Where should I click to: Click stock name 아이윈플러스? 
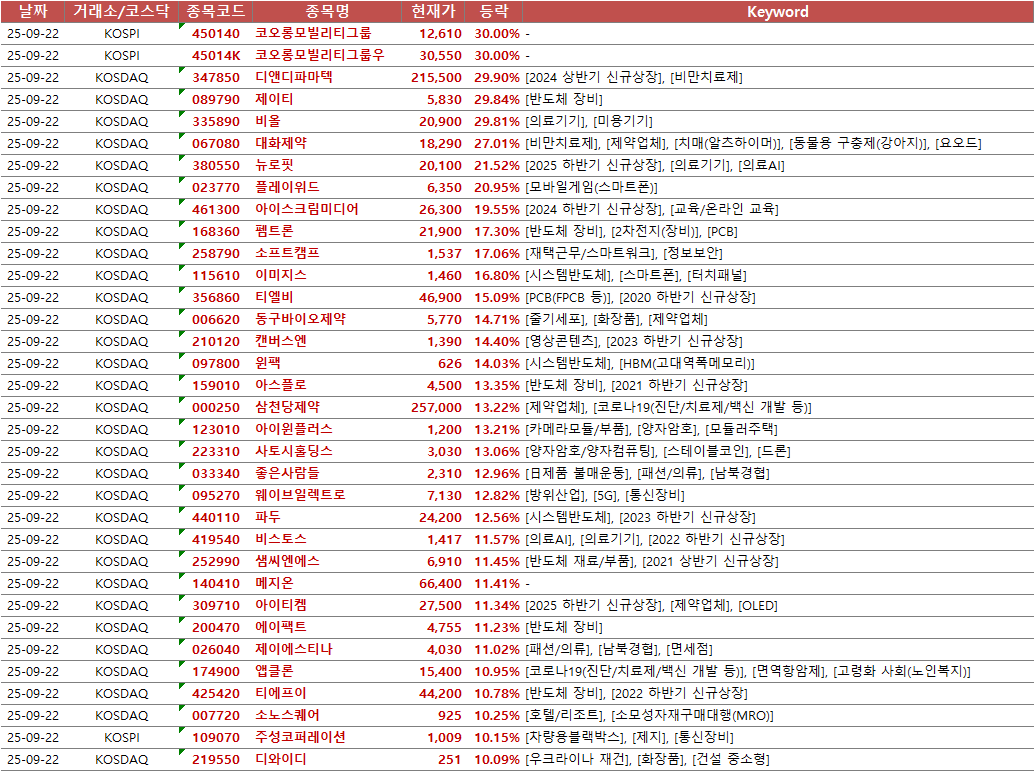[294, 429]
